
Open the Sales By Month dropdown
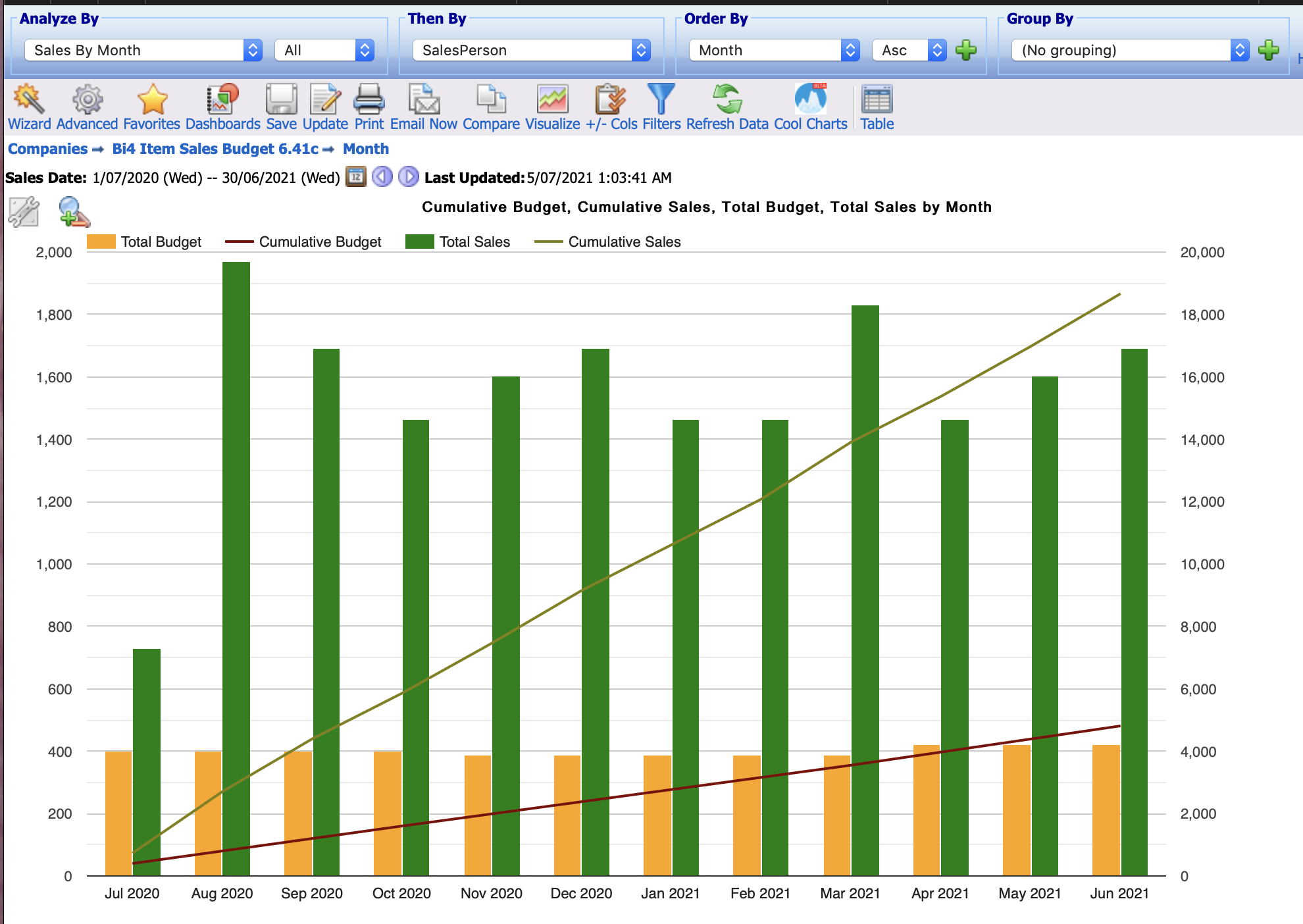click(x=143, y=50)
